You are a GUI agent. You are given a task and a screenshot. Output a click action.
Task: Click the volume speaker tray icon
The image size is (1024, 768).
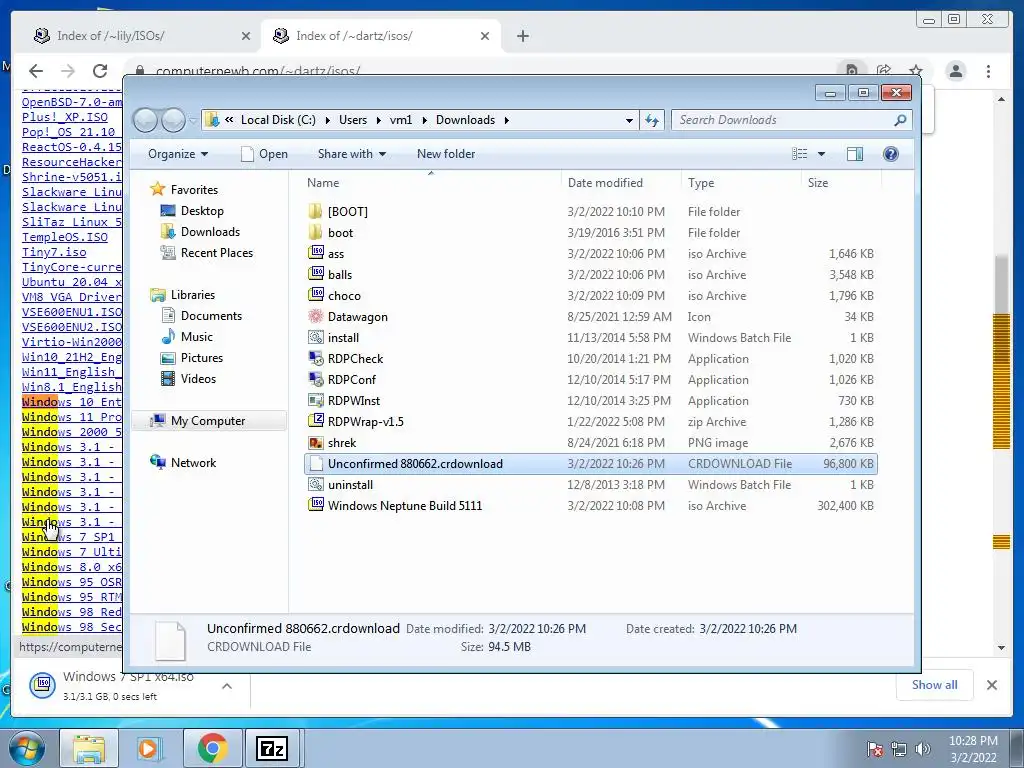point(923,749)
